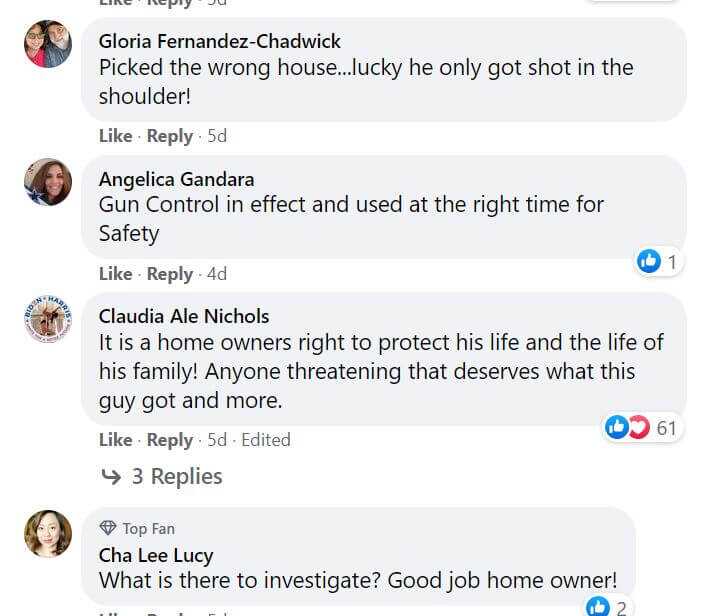Reply to Claudia Ale Nichols' comment
Screen dimensions: 726x616
pyautogui.click(x=169, y=440)
